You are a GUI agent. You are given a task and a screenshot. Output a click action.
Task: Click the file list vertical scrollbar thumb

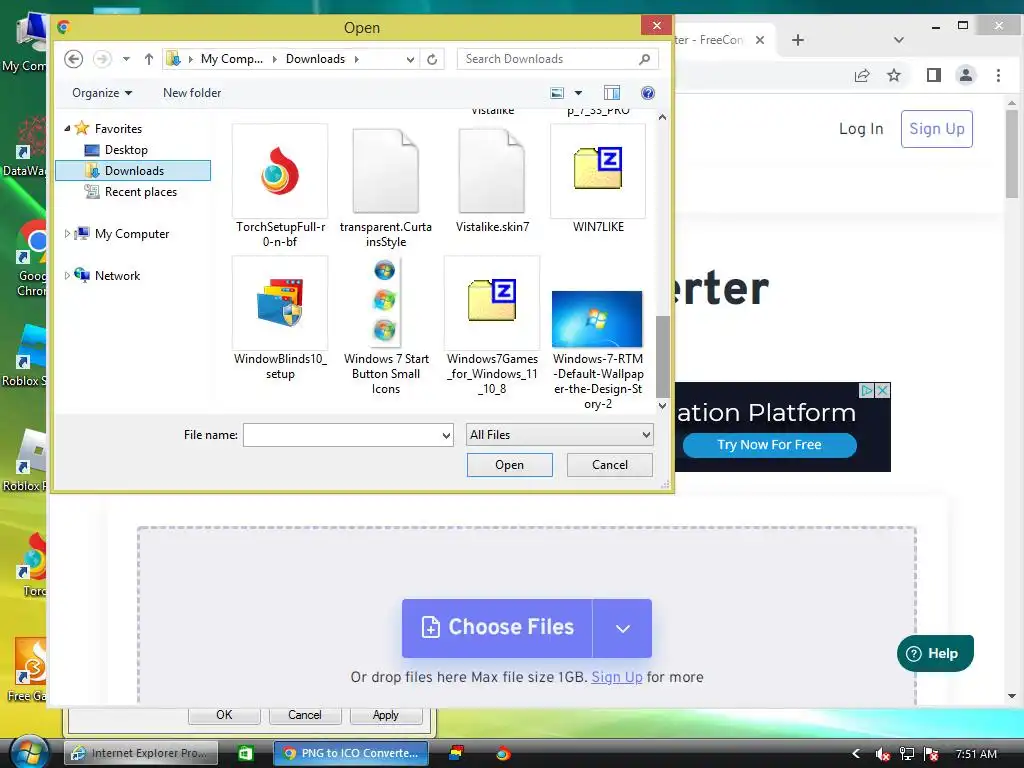[x=662, y=357]
